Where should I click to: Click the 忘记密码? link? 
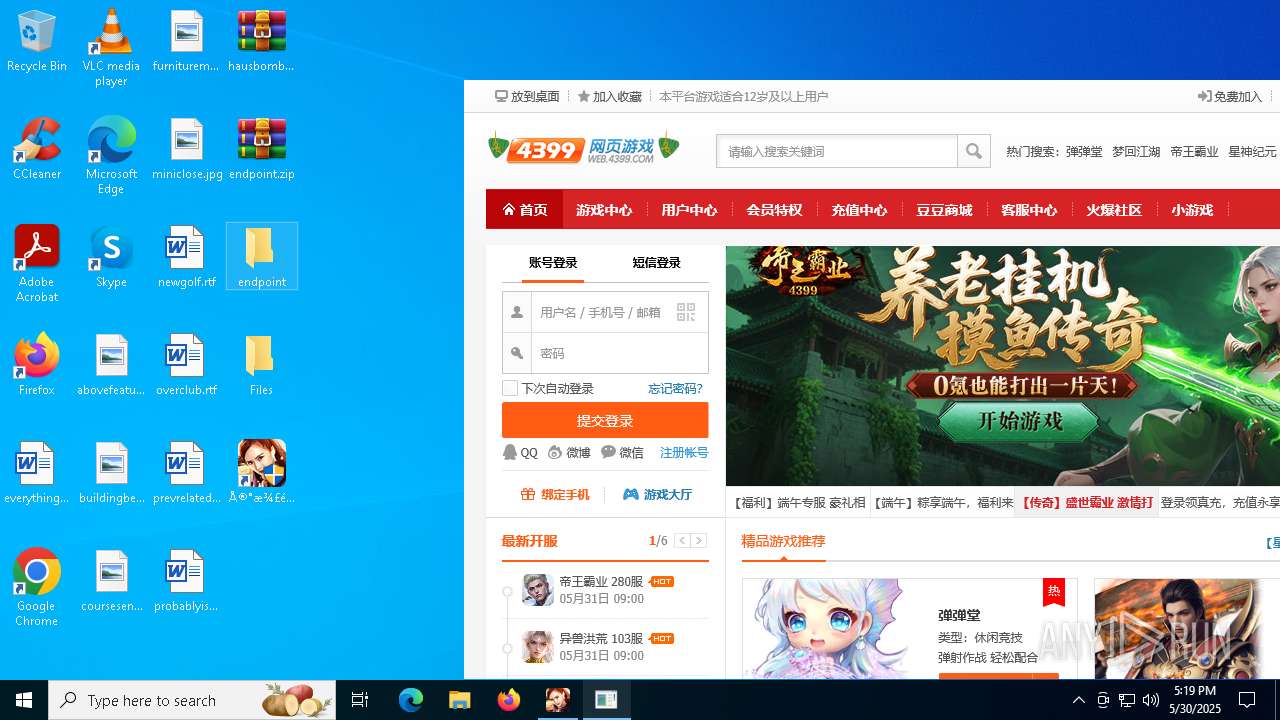[x=675, y=388]
